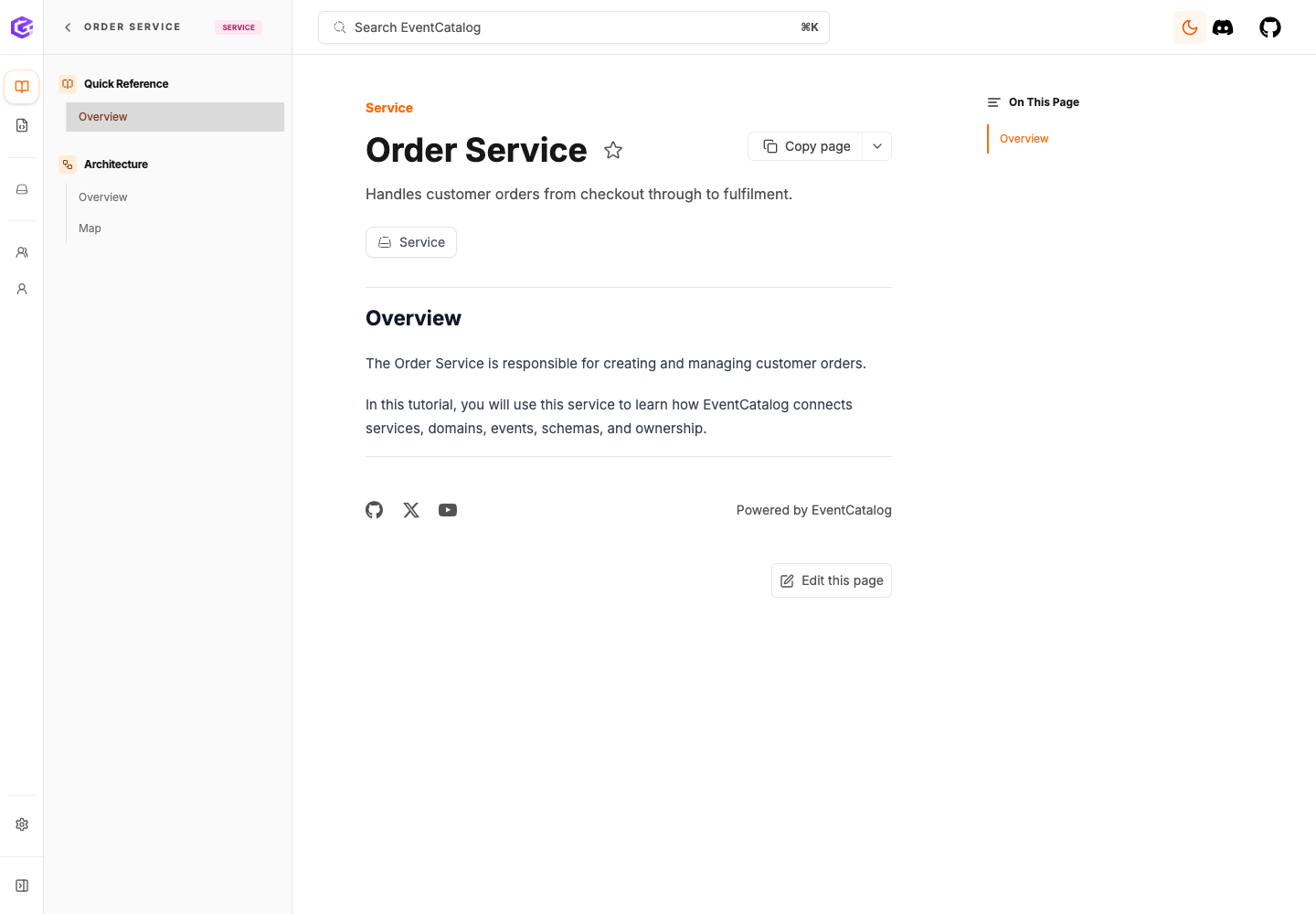Click the Service badge button
Viewport: 1316px width, 914px height.
point(411,242)
